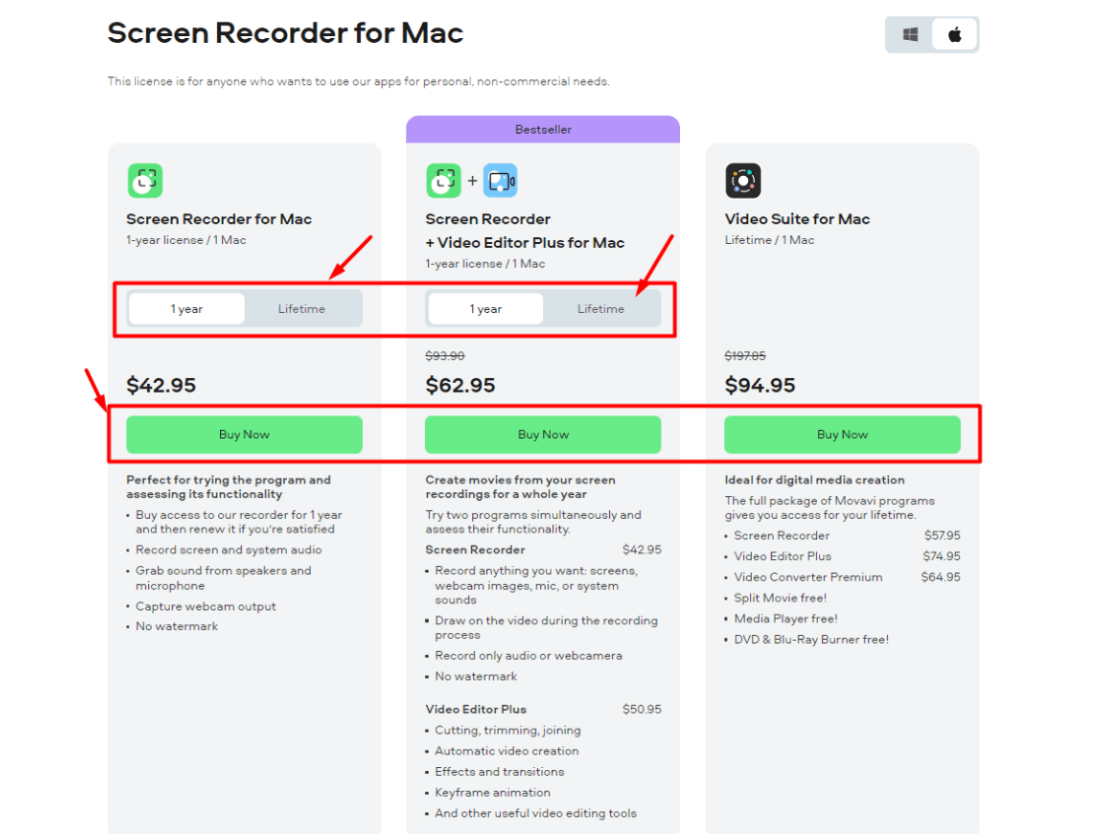Buy Now the $94.95 Video Suite
This screenshot has height=834, width=1105.
[842, 435]
